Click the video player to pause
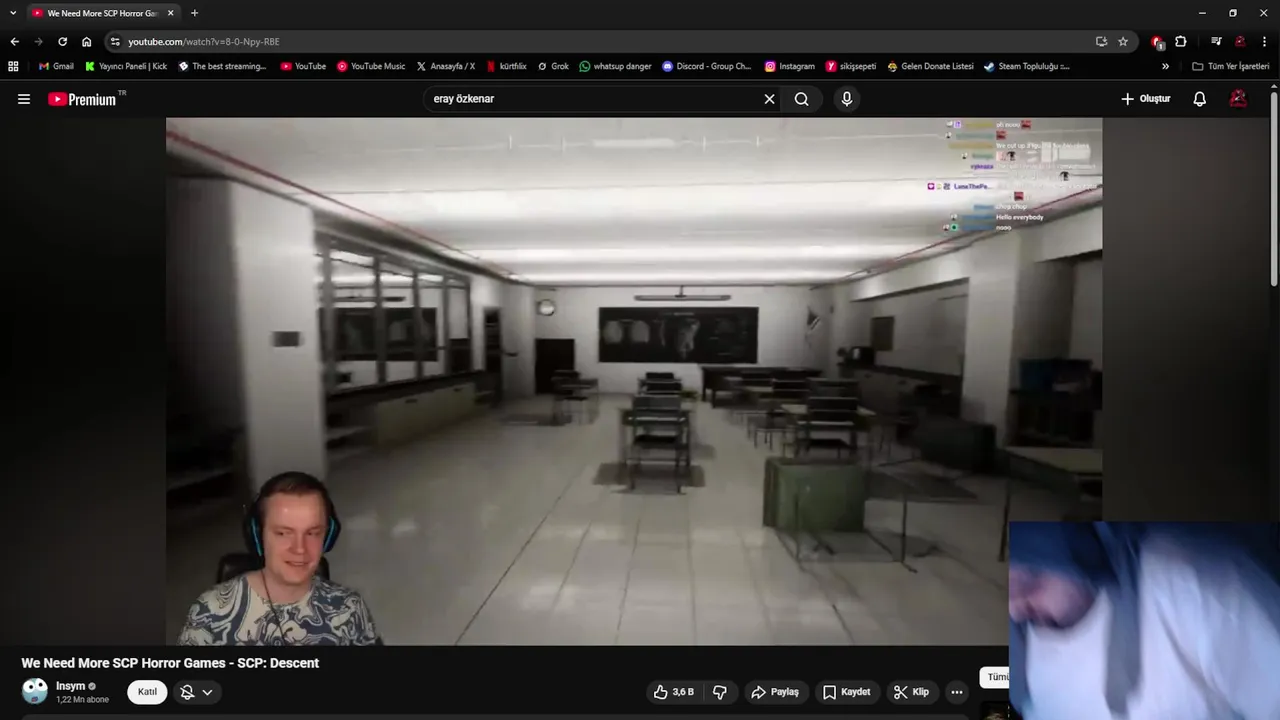 pyautogui.click(x=634, y=381)
